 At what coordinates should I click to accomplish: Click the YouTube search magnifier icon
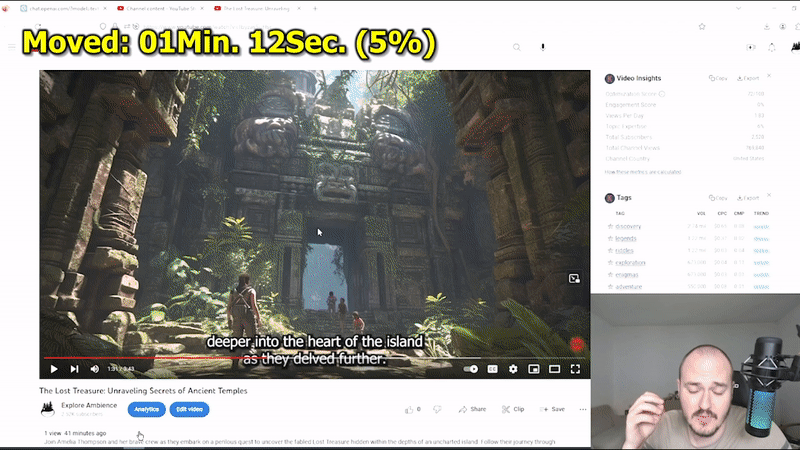pyautogui.click(x=517, y=47)
